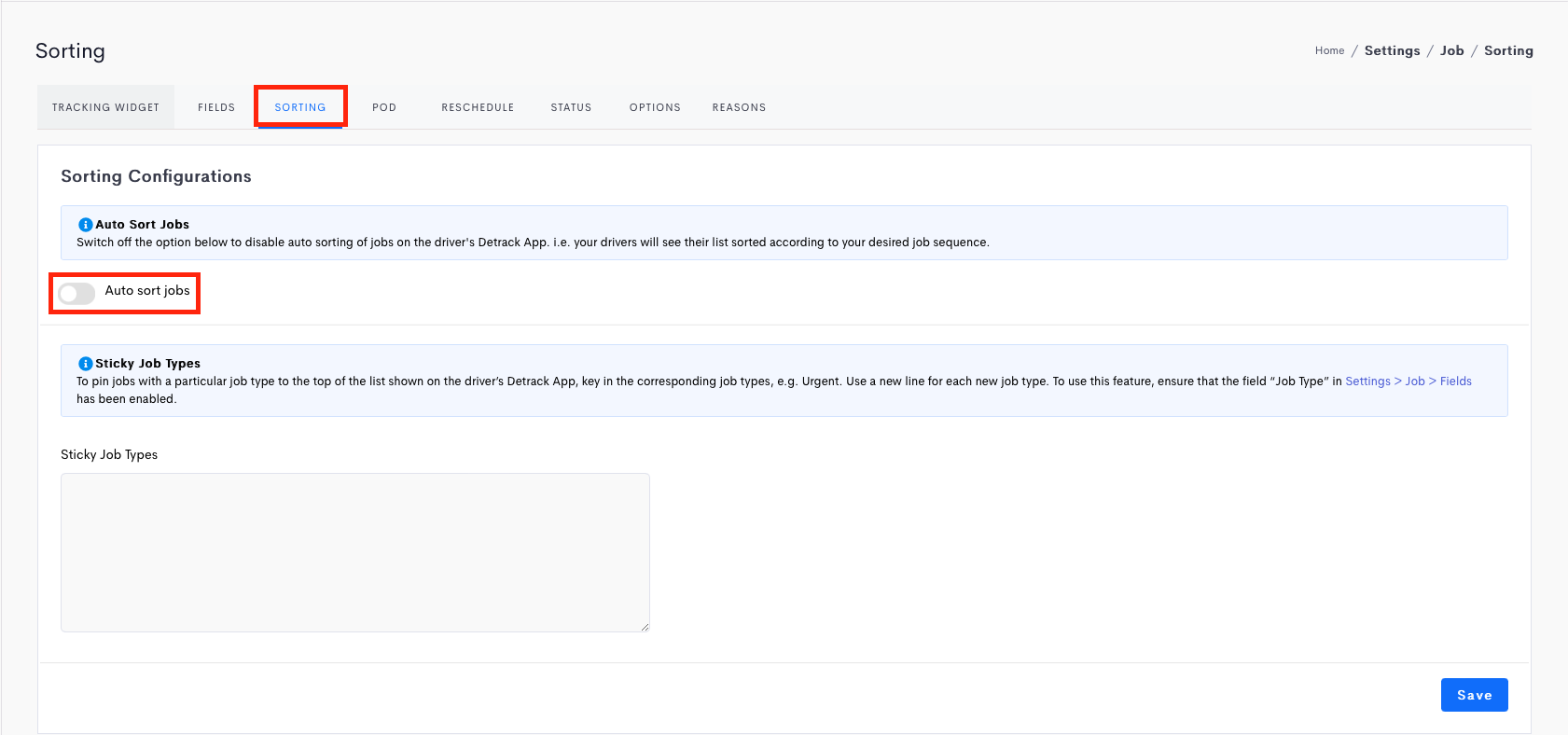Select the Sorting tab
This screenshot has height=735, width=1568.
tap(300, 107)
